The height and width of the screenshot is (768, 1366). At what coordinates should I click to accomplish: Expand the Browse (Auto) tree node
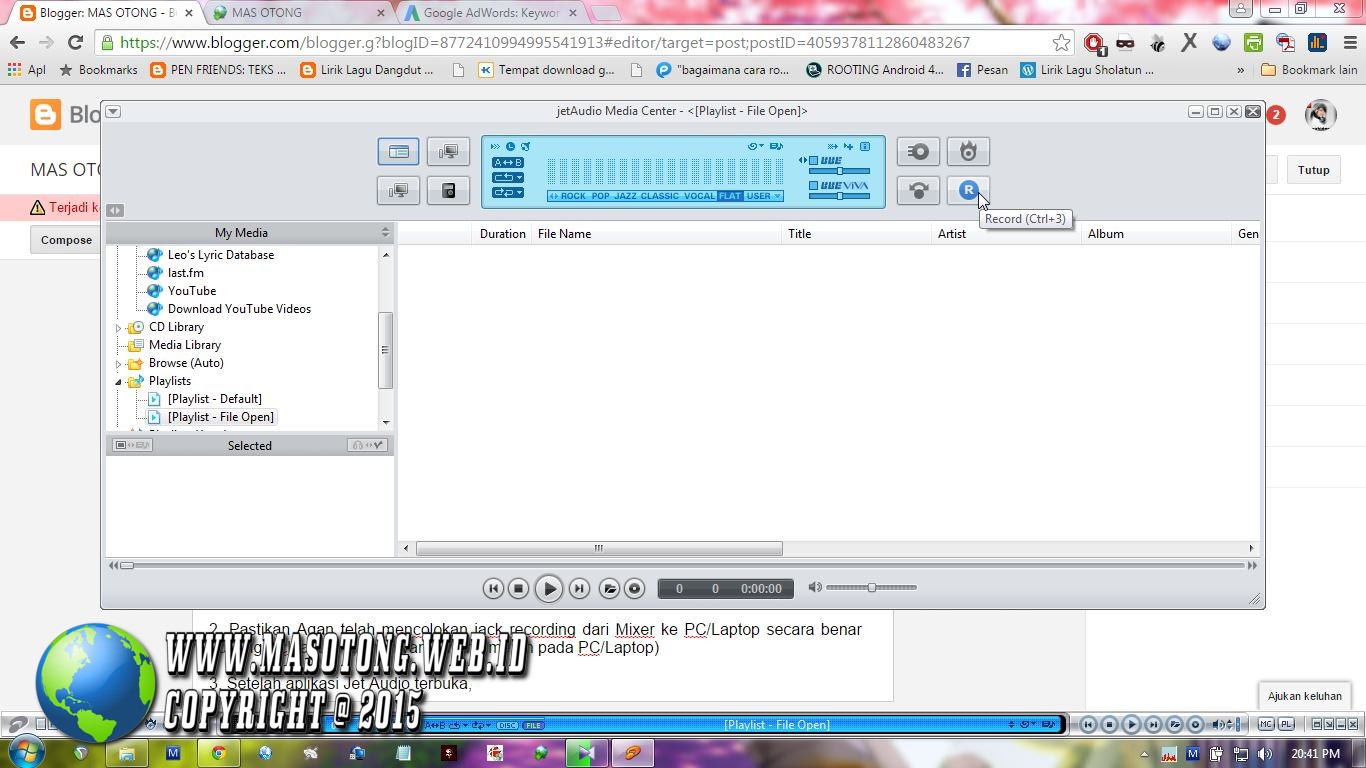tap(118, 364)
